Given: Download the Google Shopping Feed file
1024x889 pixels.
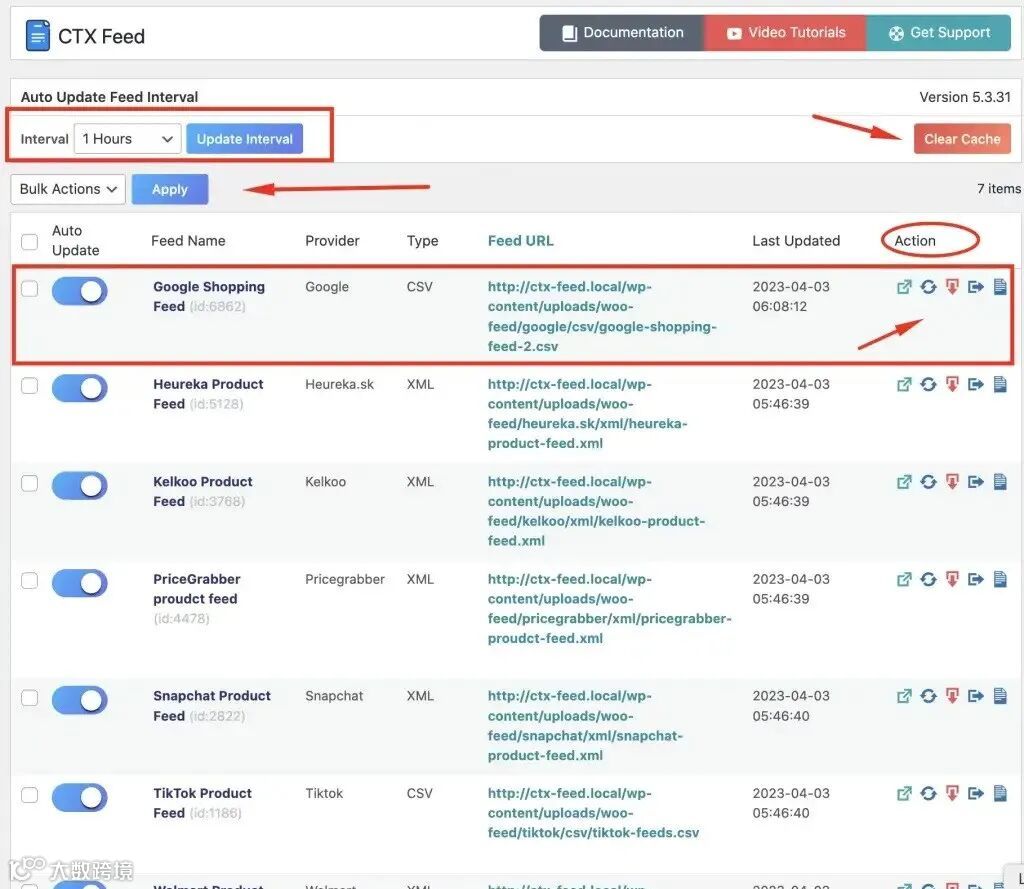Looking at the screenshot, I should [952, 287].
